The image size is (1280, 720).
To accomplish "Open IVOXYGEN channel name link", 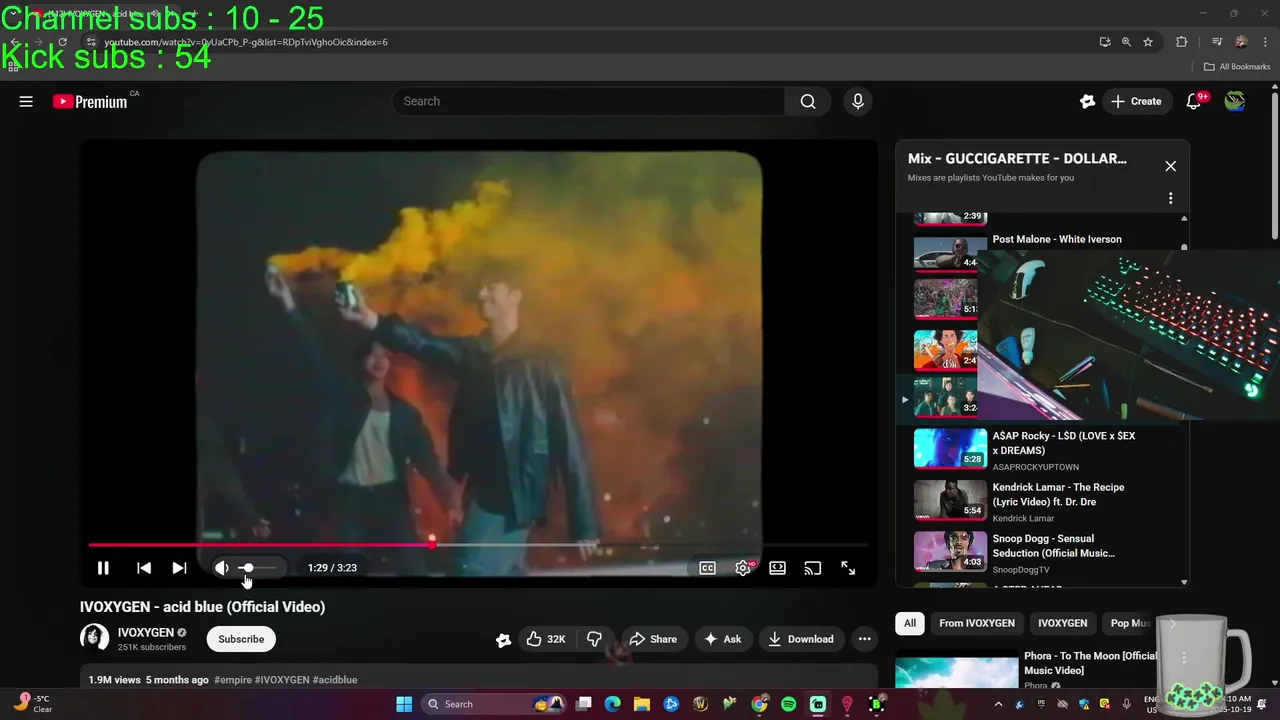I will click(146, 633).
